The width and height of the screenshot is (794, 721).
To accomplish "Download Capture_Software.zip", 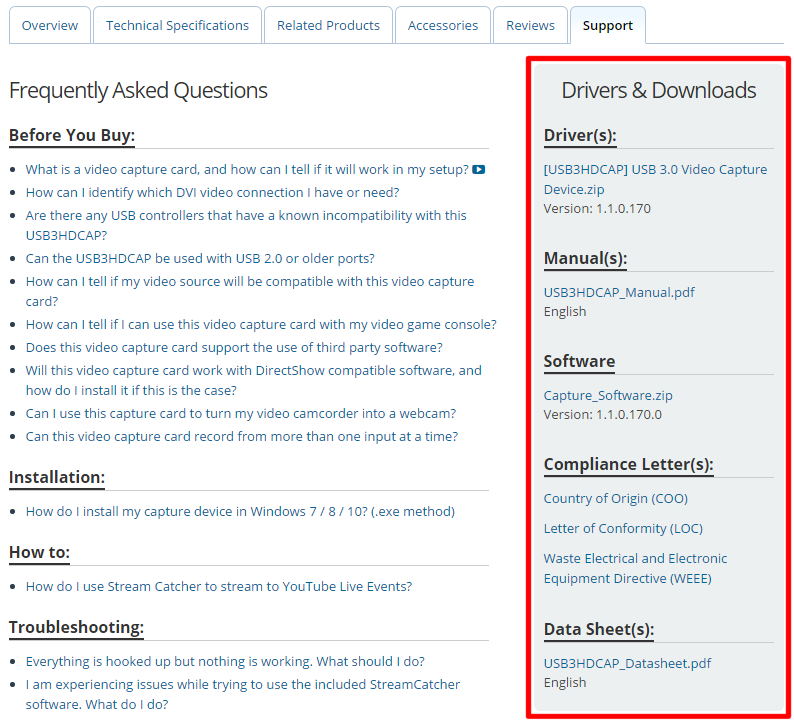I will pyautogui.click(x=608, y=395).
